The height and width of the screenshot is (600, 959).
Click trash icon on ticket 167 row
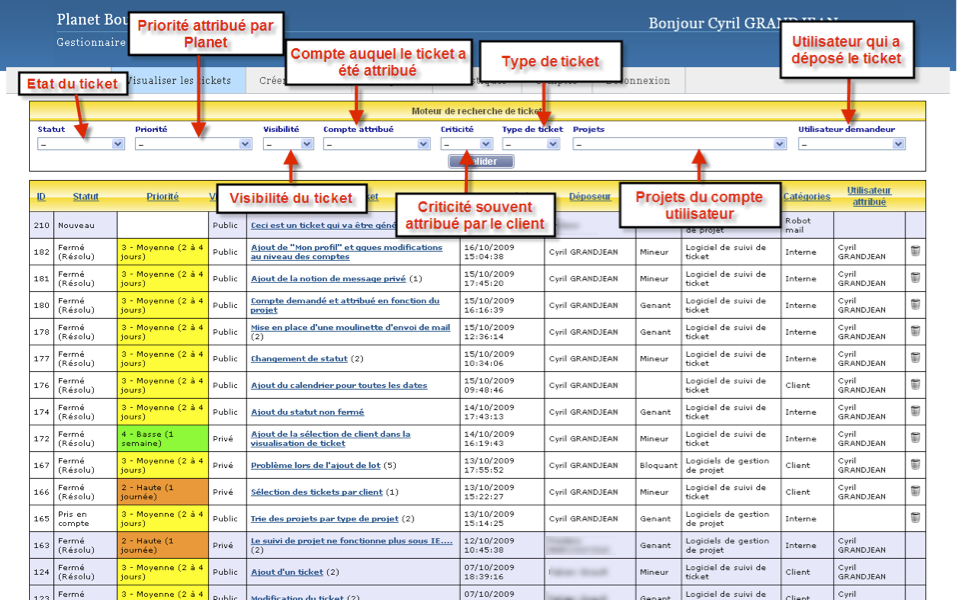coord(915,464)
